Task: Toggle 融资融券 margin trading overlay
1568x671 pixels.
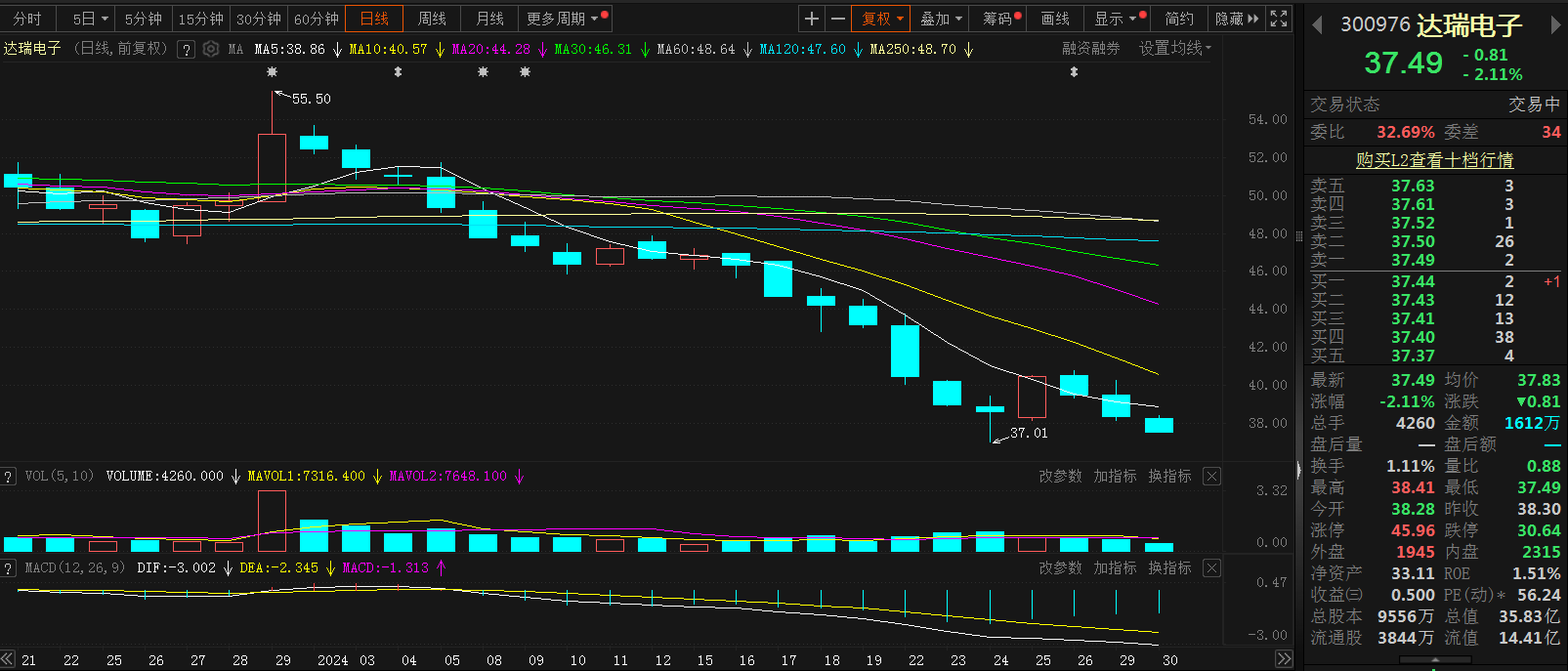Action: tap(1090, 49)
